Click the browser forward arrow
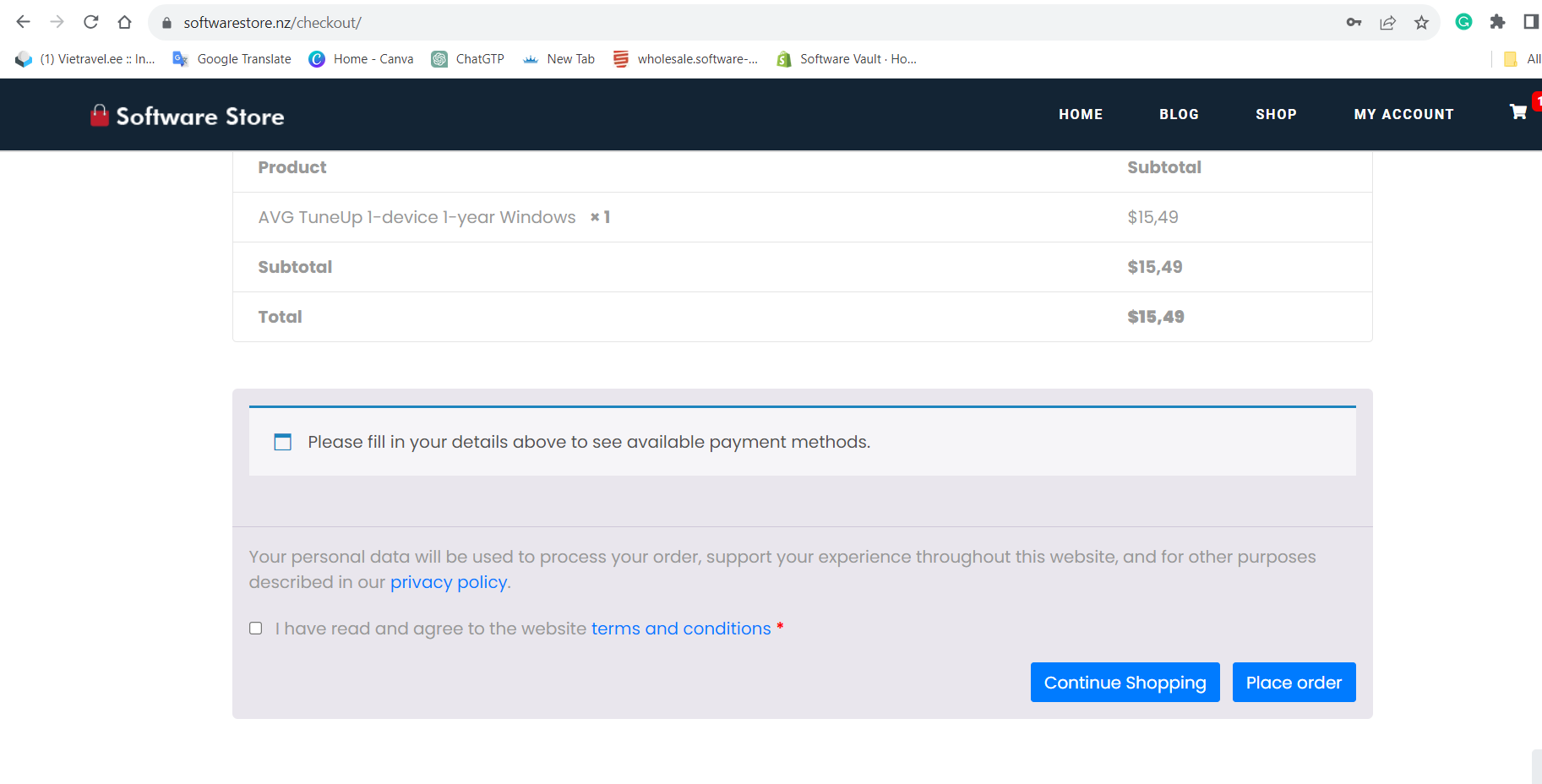1542x784 pixels. click(x=57, y=22)
